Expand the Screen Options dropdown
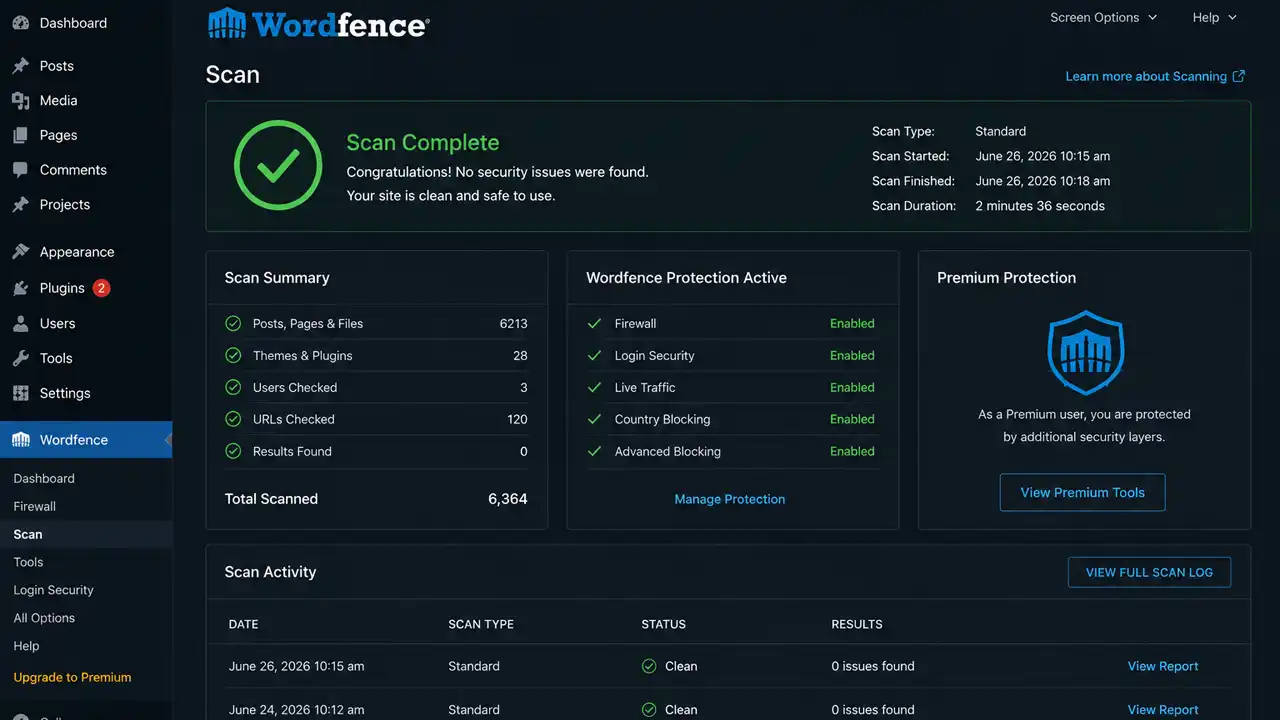The height and width of the screenshot is (720, 1280). (x=1103, y=17)
